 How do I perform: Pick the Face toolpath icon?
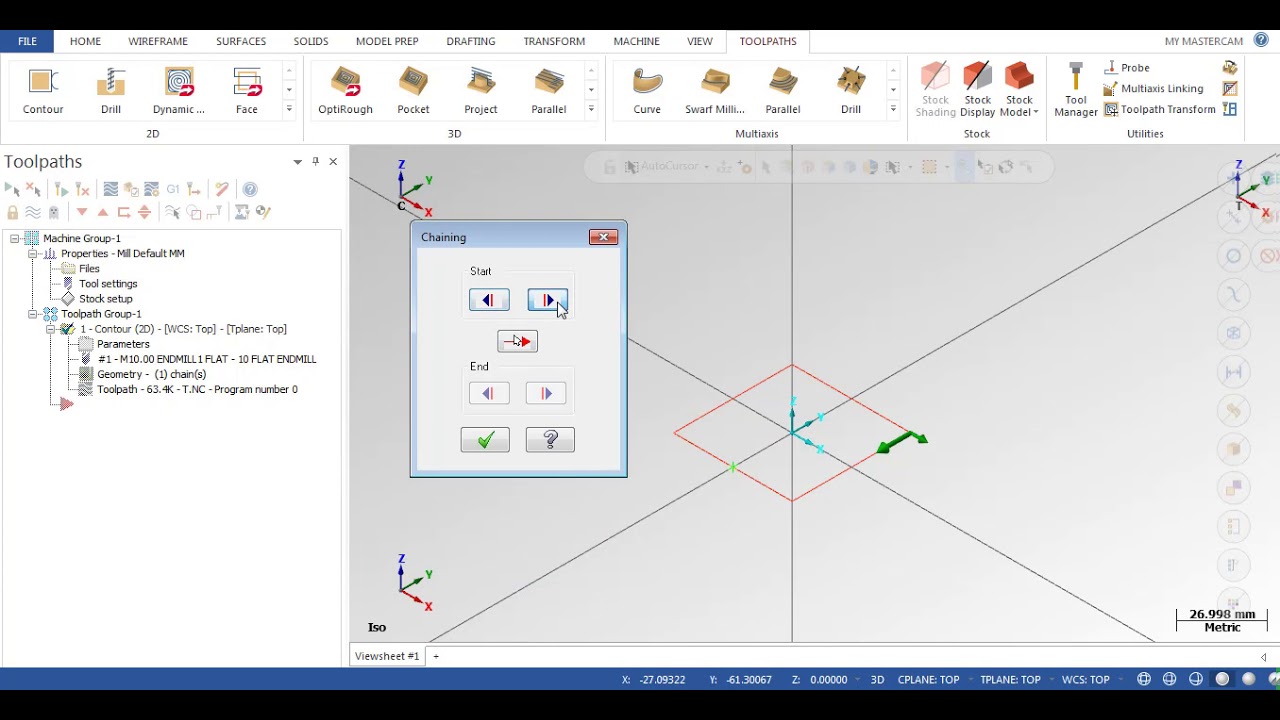click(247, 91)
